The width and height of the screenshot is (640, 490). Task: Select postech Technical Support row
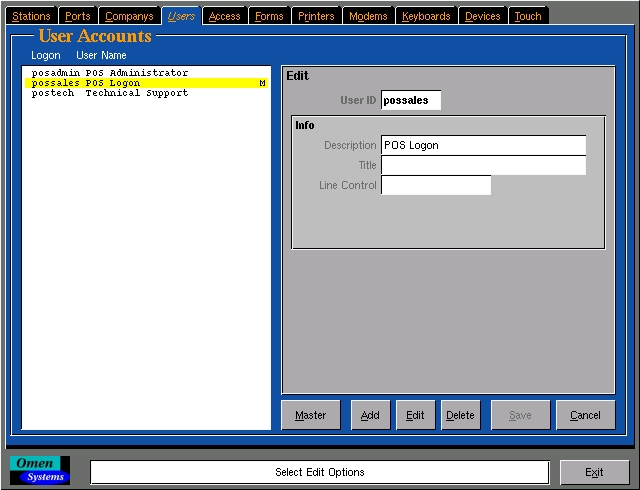point(146,93)
